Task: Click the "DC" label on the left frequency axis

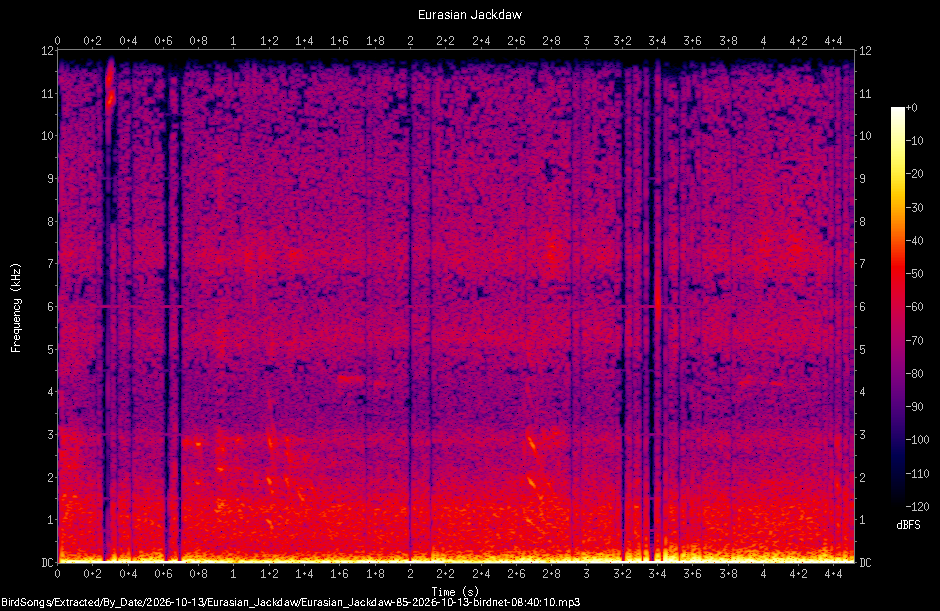Action: (47, 562)
